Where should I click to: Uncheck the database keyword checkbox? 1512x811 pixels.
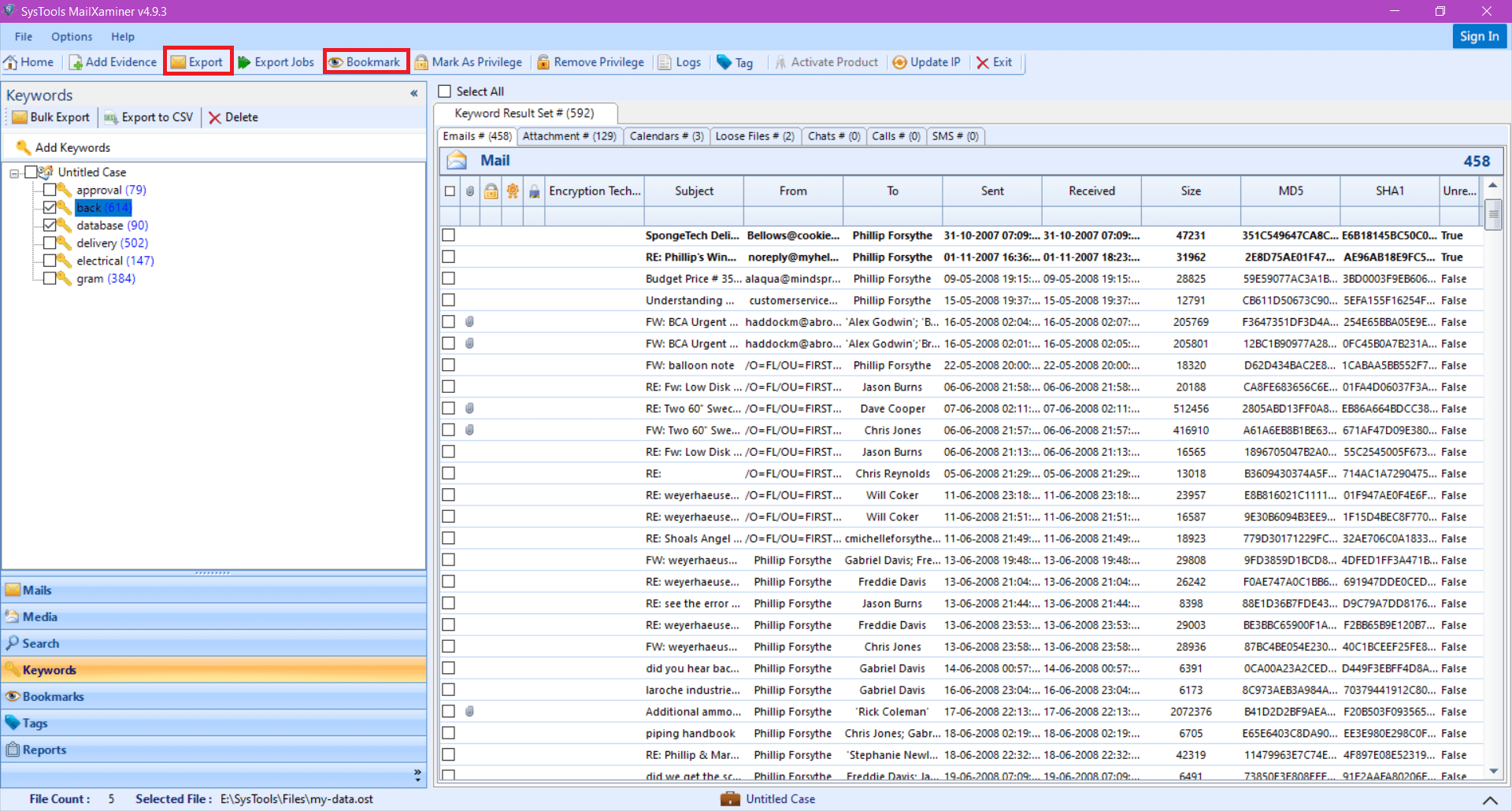(50, 225)
